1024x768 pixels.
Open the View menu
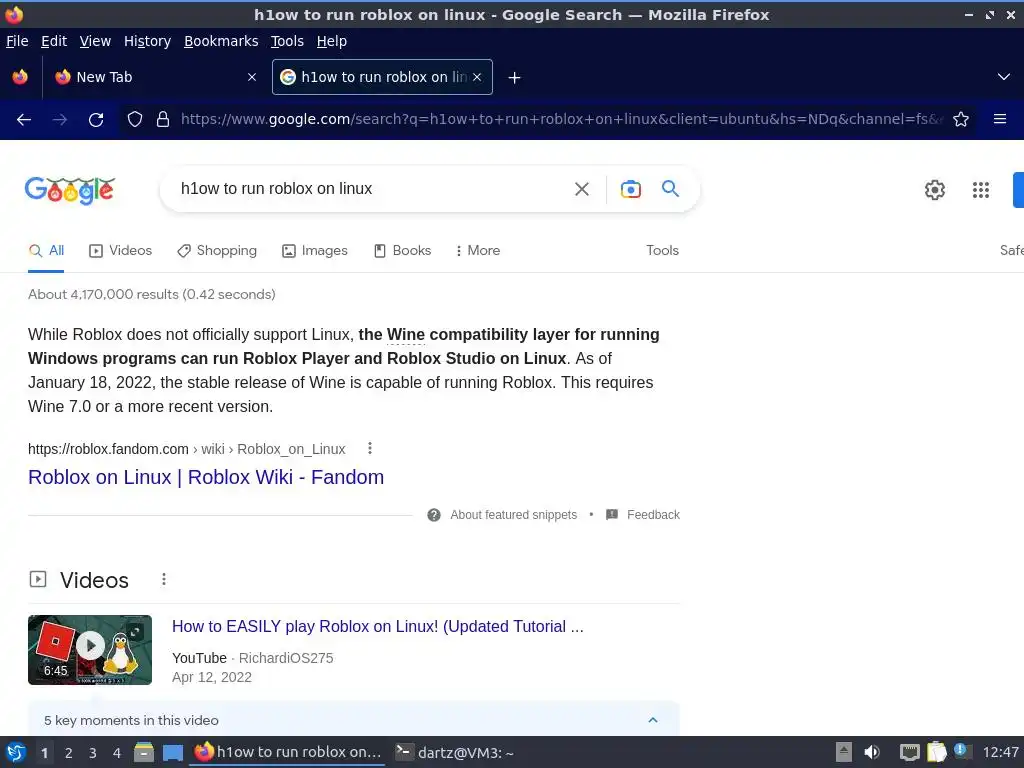95,41
